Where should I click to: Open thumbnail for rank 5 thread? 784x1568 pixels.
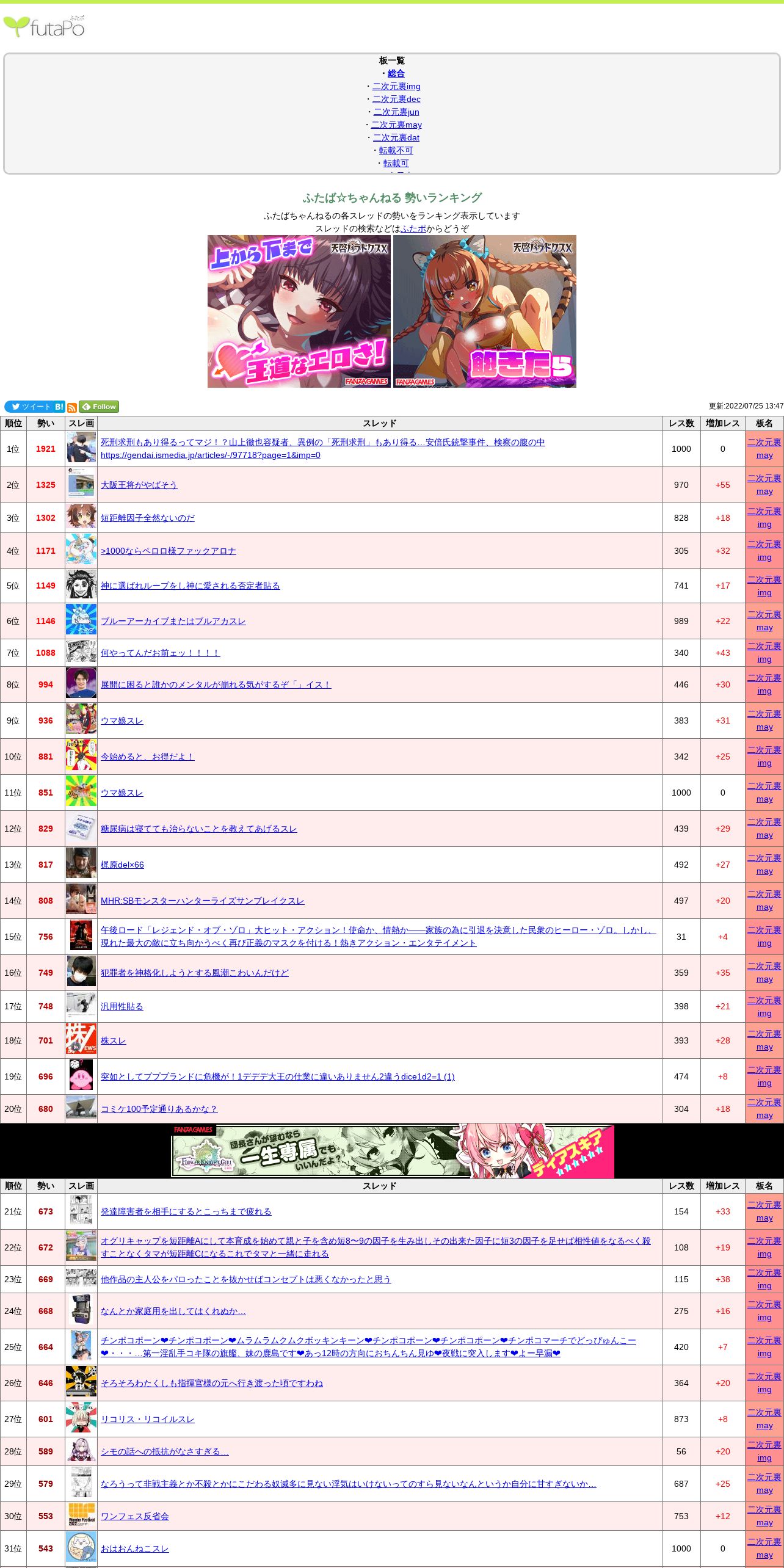[81, 585]
